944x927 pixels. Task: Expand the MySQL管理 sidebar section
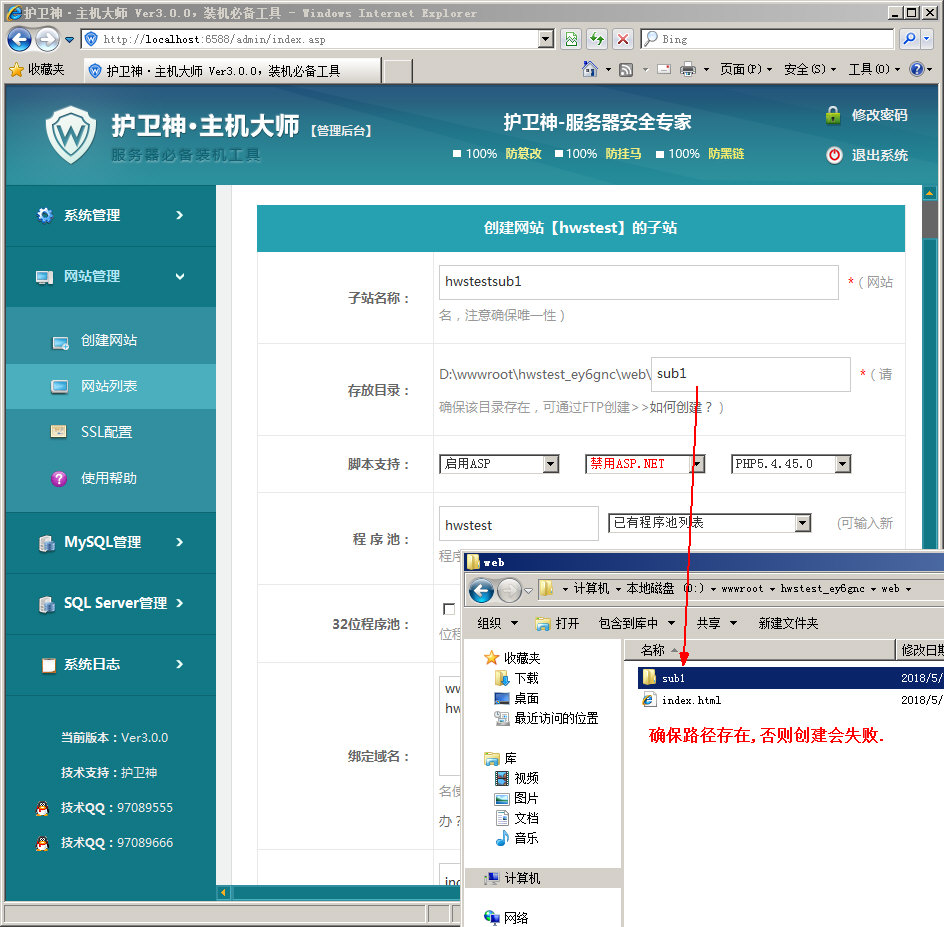click(x=110, y=542)
